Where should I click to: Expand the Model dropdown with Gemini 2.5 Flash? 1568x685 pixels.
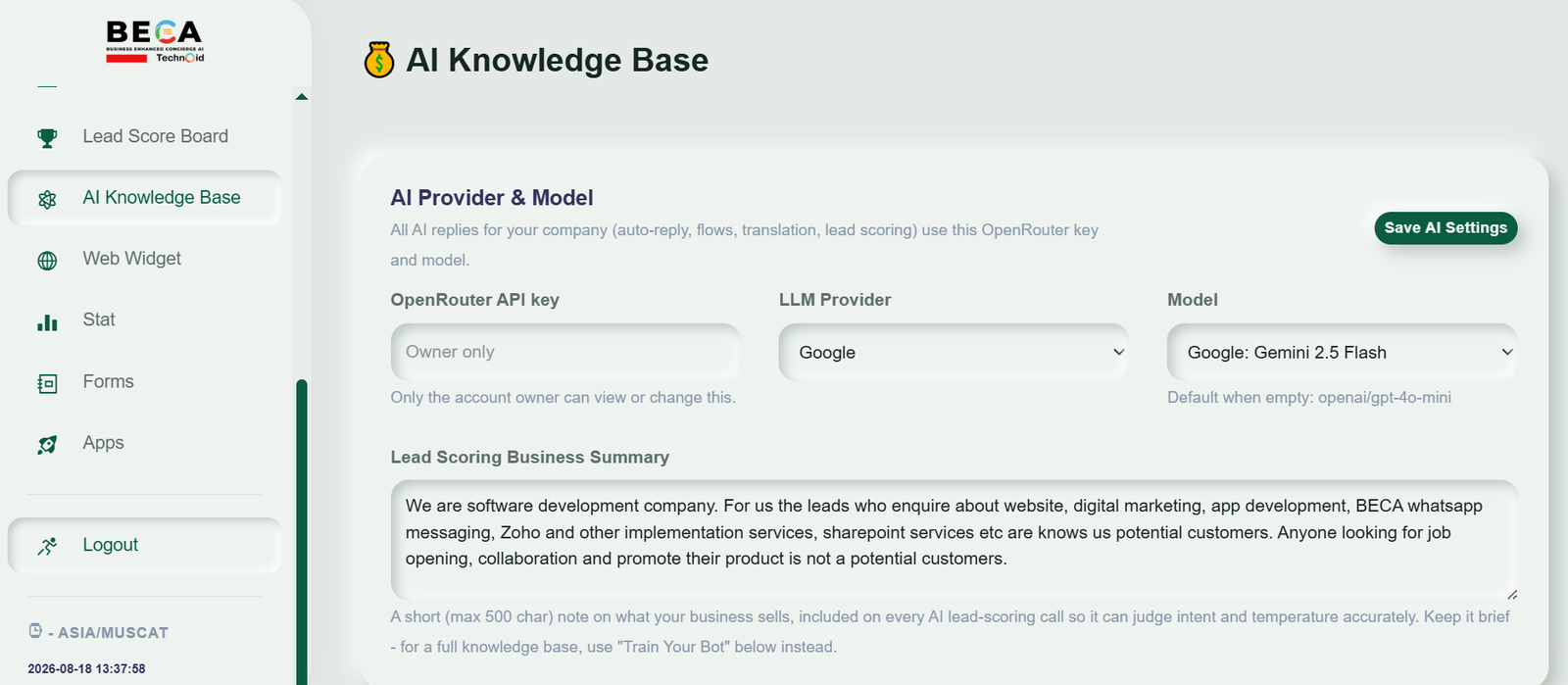click(x=1342, y=352)
